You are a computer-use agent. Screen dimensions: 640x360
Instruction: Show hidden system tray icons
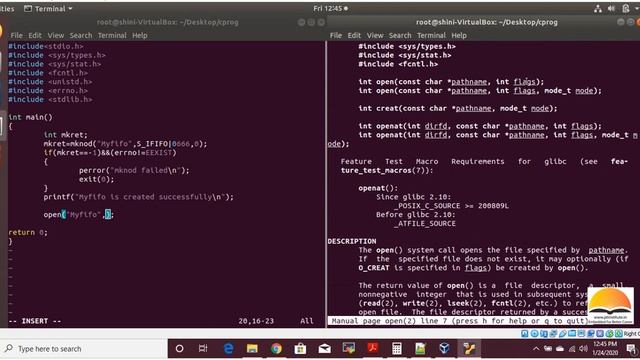click(x=536, y=349)
